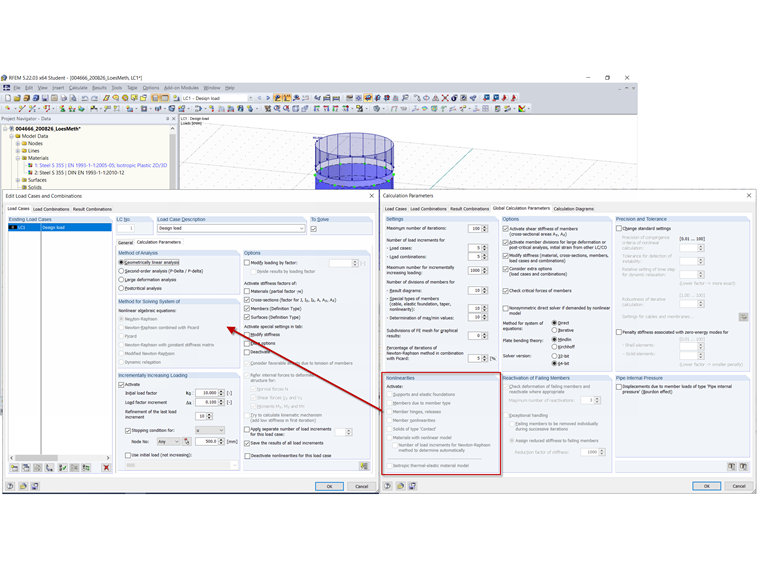The image size is (760, 570).
Task: Expand Nodes in Project Navigator tree
Action: (x=18, y=143)
